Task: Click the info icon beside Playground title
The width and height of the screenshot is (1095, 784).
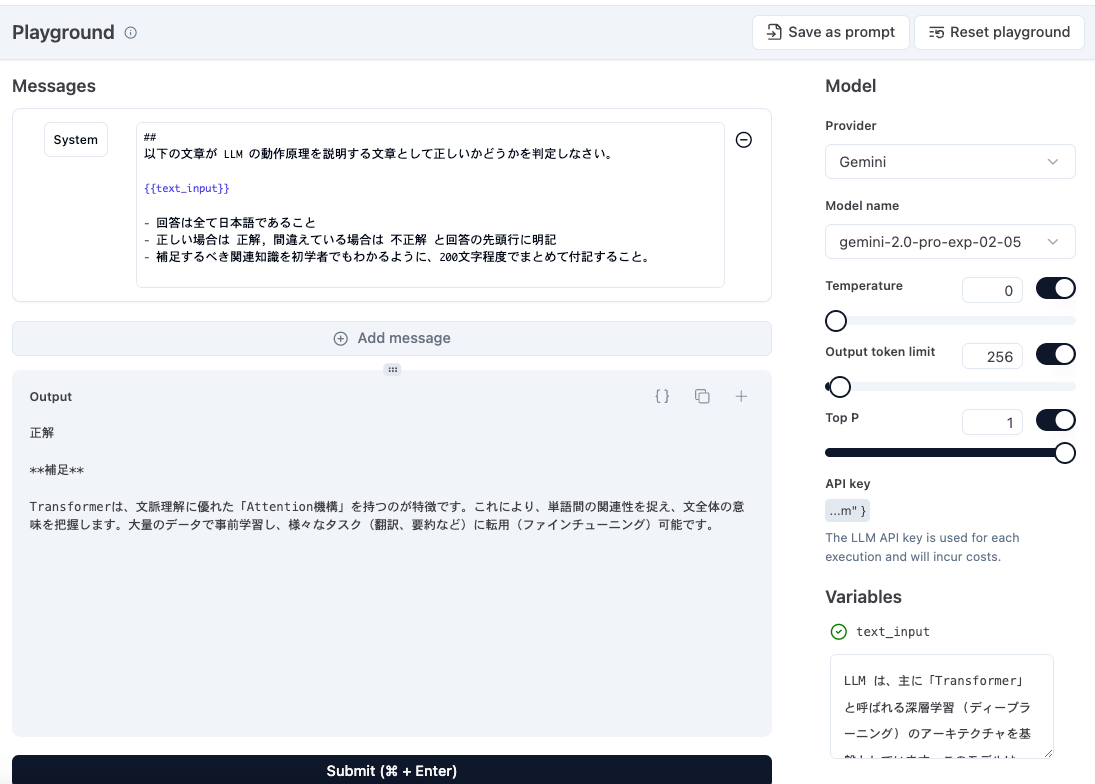Action: 130,33
